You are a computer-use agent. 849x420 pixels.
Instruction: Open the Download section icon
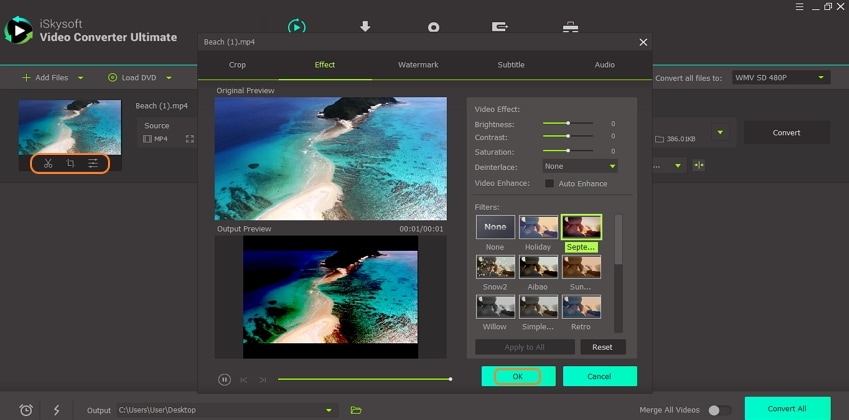click(x=365, y=26)
